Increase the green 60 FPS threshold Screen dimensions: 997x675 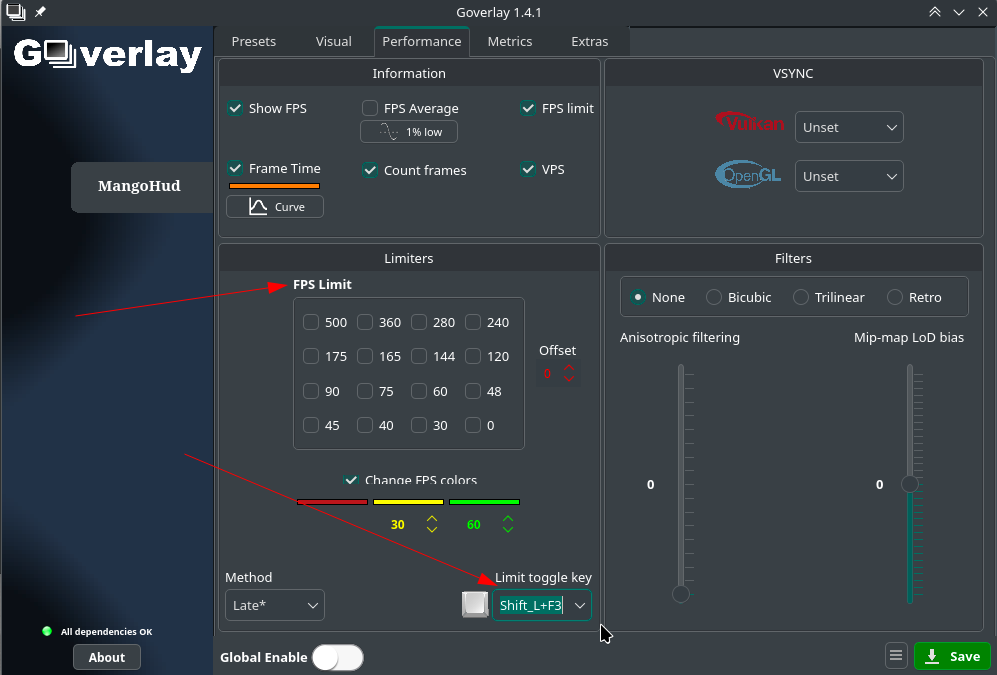point(507,519)
